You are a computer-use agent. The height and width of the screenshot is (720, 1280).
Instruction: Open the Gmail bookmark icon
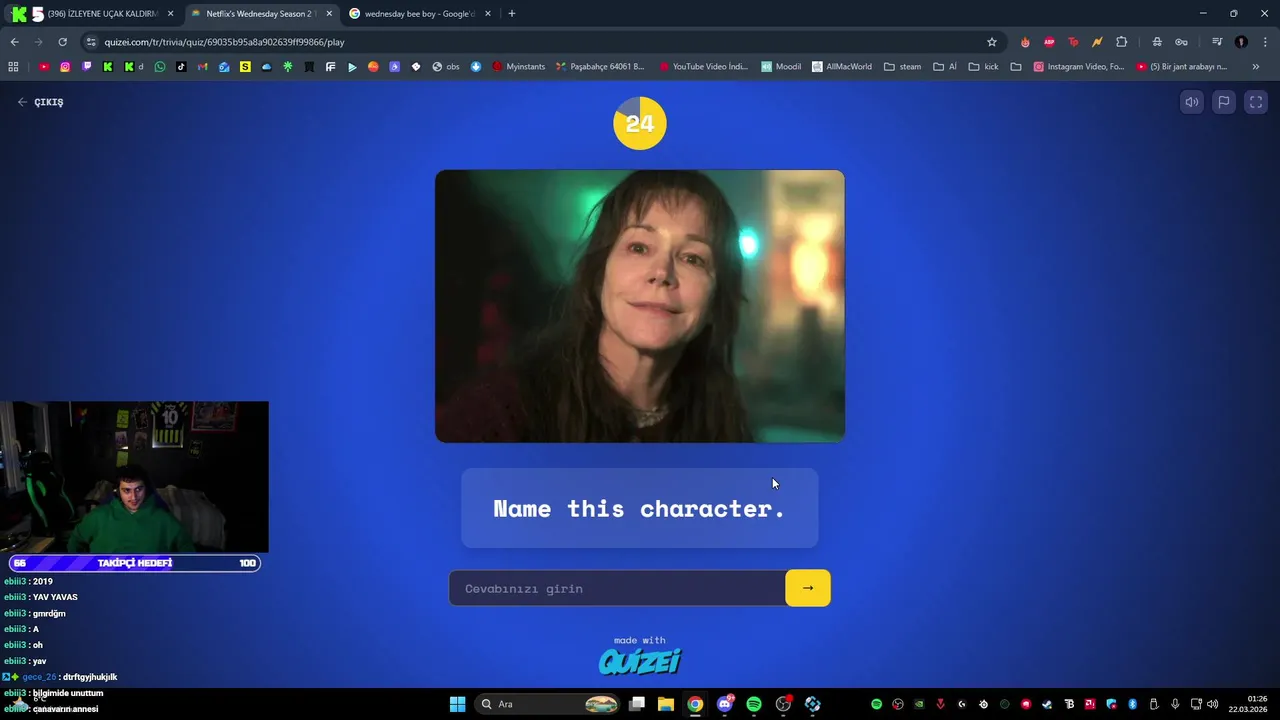tap(203, 67)
